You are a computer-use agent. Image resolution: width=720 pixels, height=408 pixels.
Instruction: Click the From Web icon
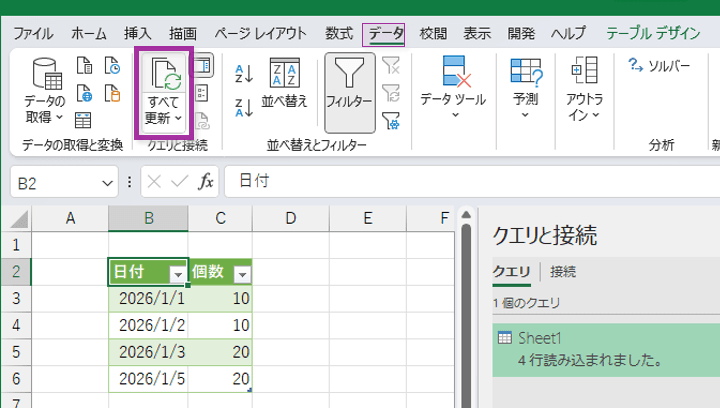84,93
